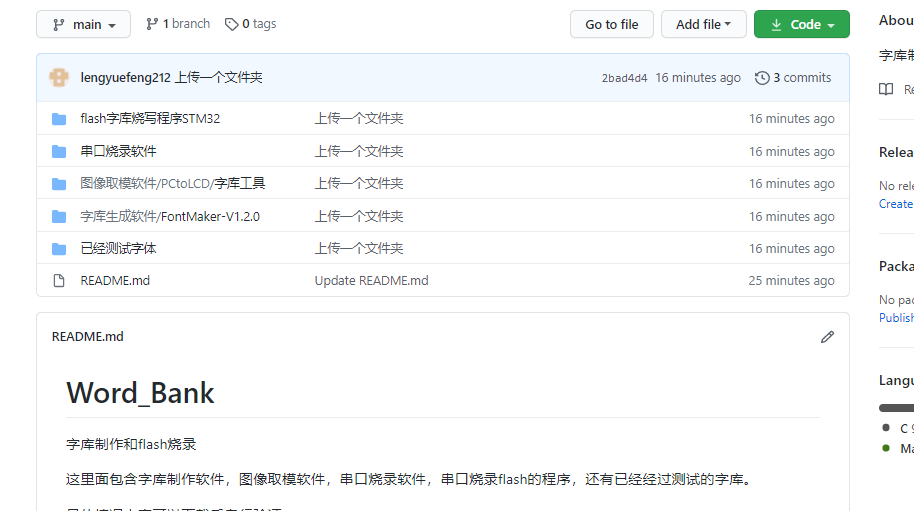Click the git branch icon beside 1 branch
Image resolution: width=914 pixels, height=511 pixels.
click(x=152, y=24)
